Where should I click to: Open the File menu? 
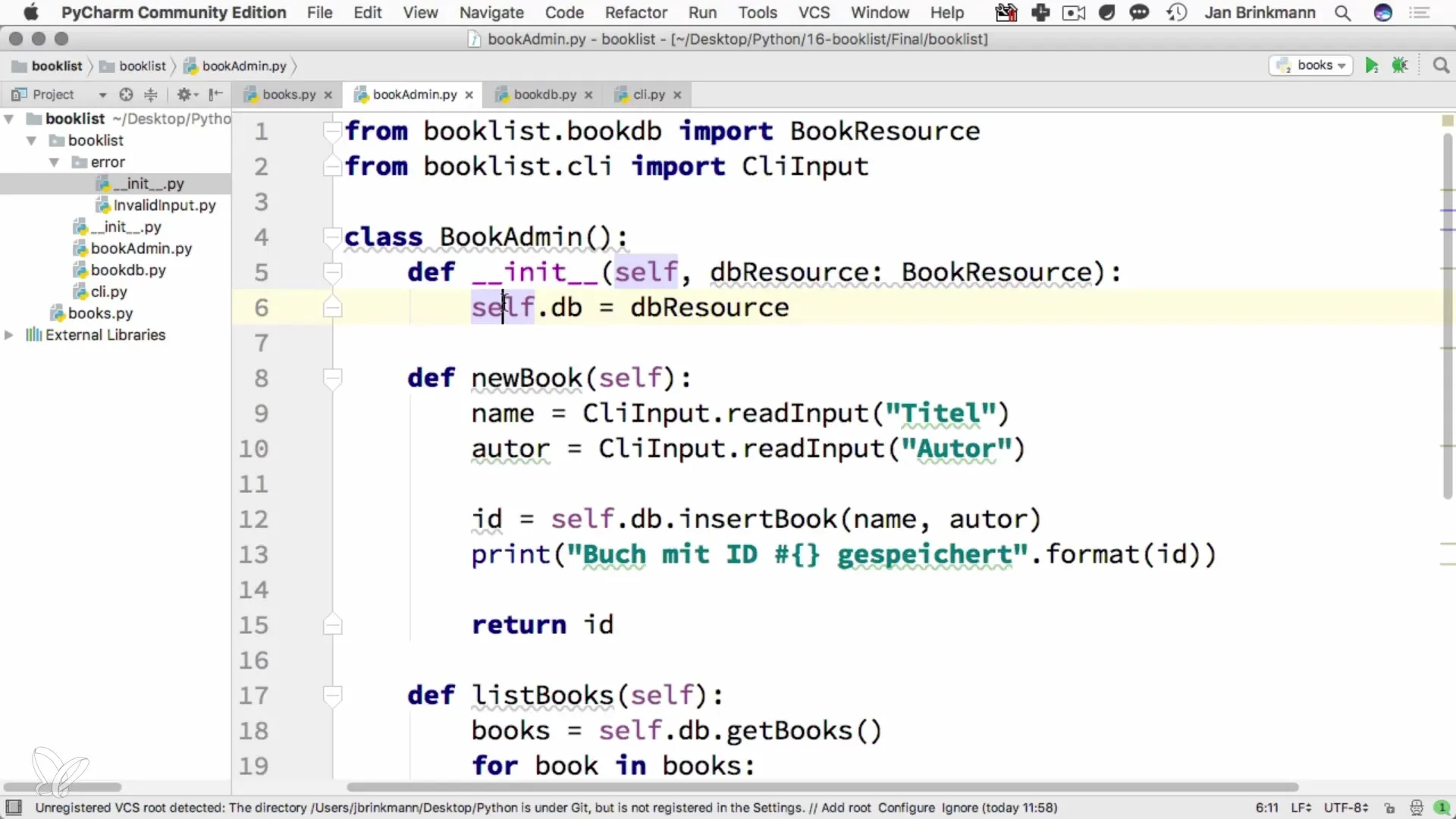tap(319, 13)
